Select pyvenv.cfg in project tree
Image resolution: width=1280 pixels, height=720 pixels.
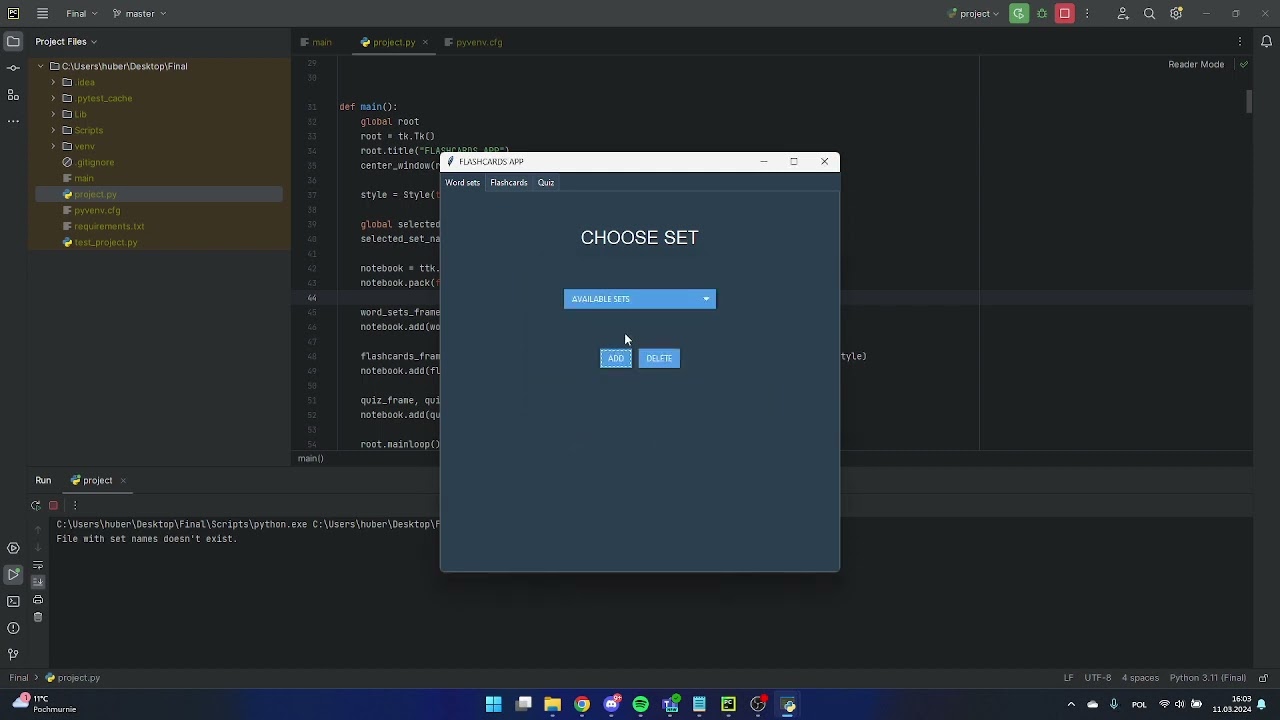pos(97,210)
